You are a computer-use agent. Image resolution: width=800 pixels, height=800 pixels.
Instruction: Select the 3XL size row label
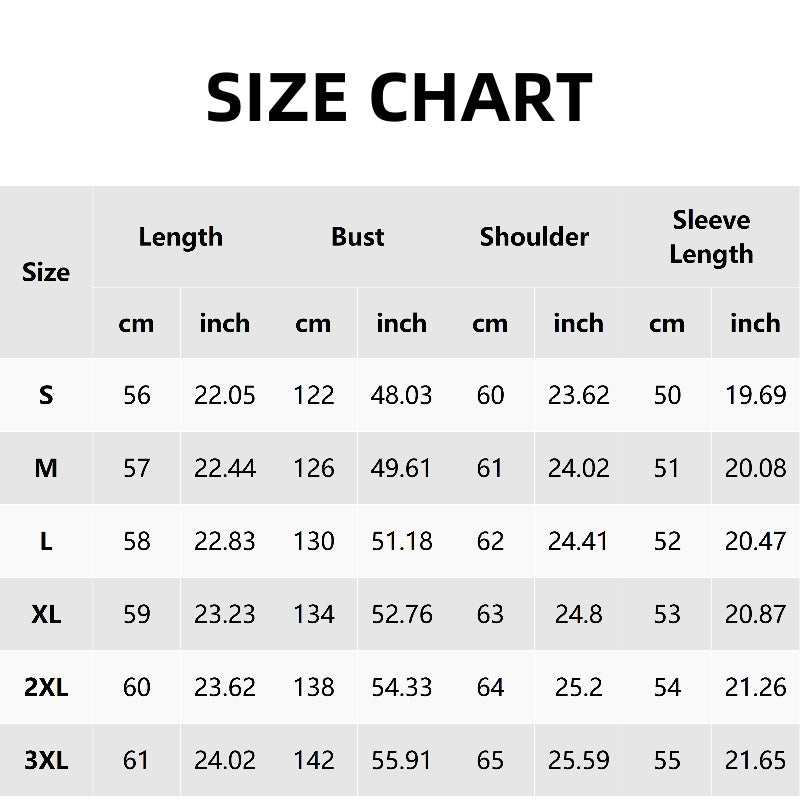[x=46, y=761]
